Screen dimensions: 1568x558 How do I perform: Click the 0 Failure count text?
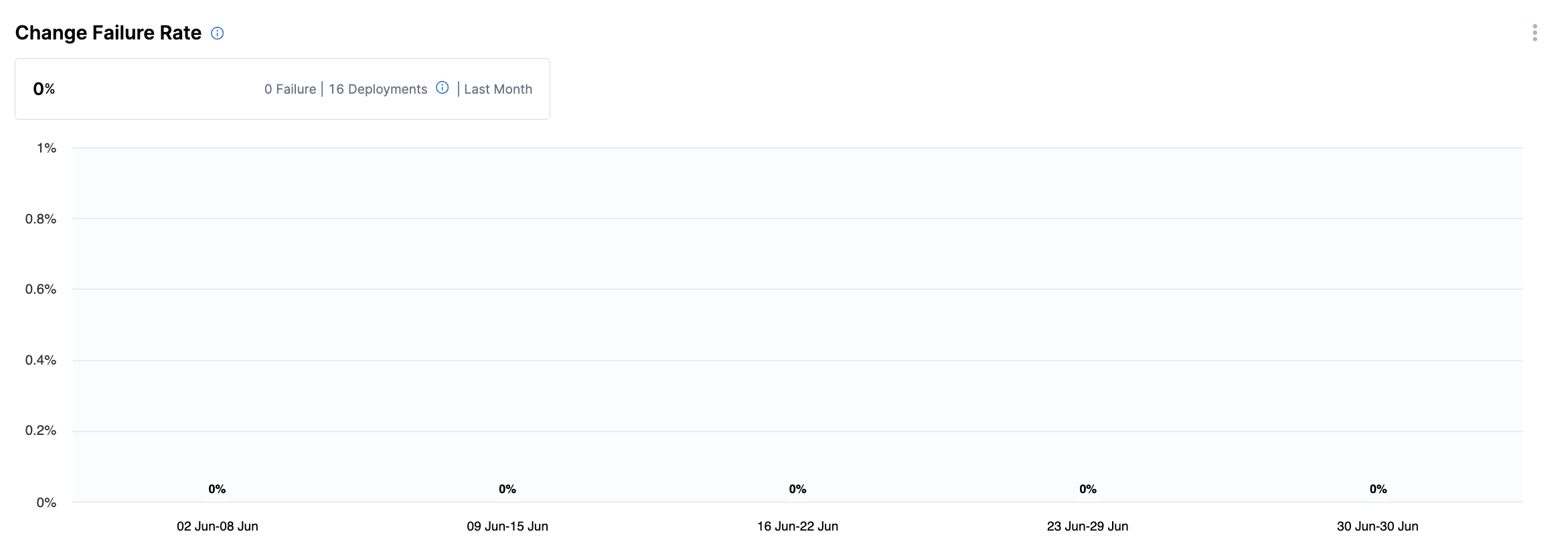tap(290, 89)
